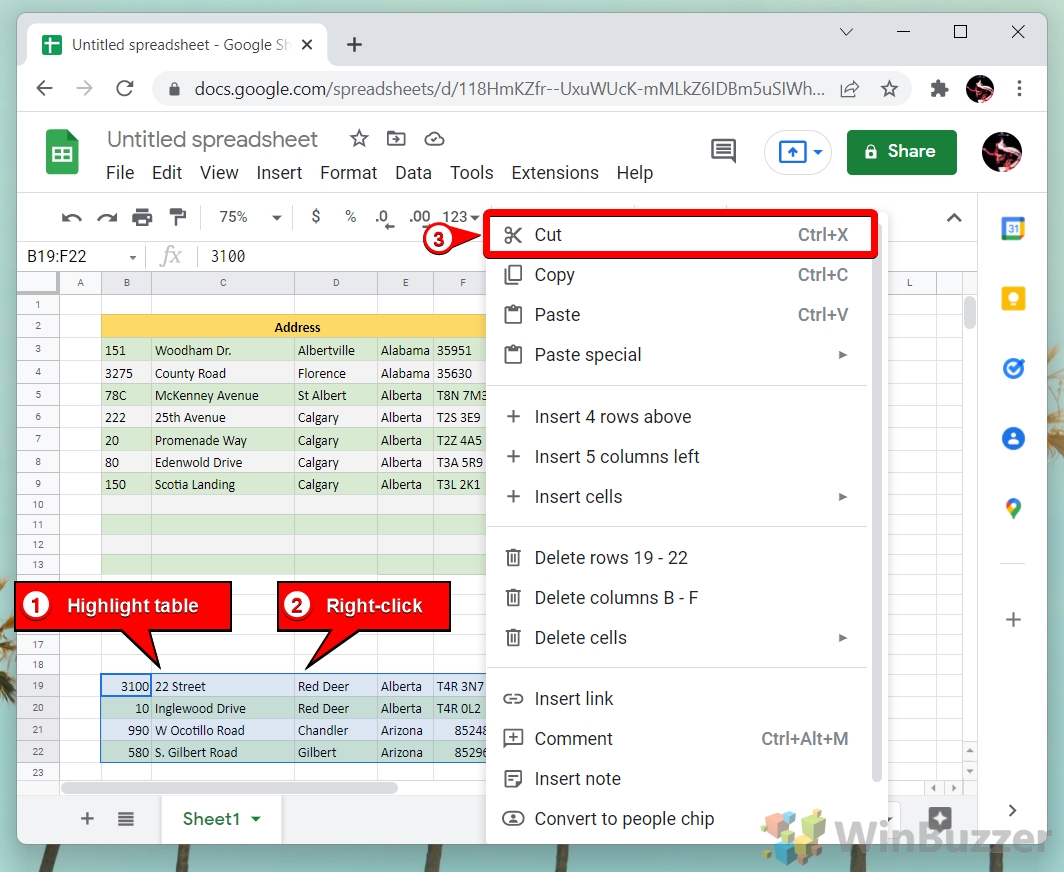Select the Sheet1 tab
1064x872 pixels.
[221, 819]
